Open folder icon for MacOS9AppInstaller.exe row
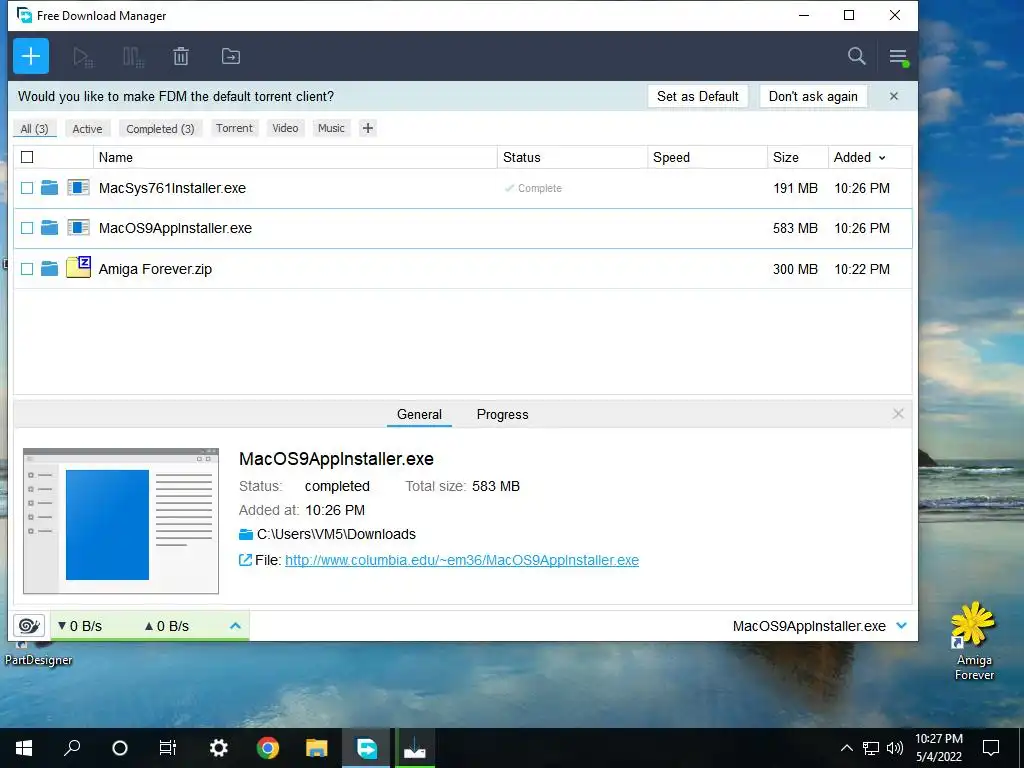Screen dimensions: 1024x768 [x=50, y=228]
